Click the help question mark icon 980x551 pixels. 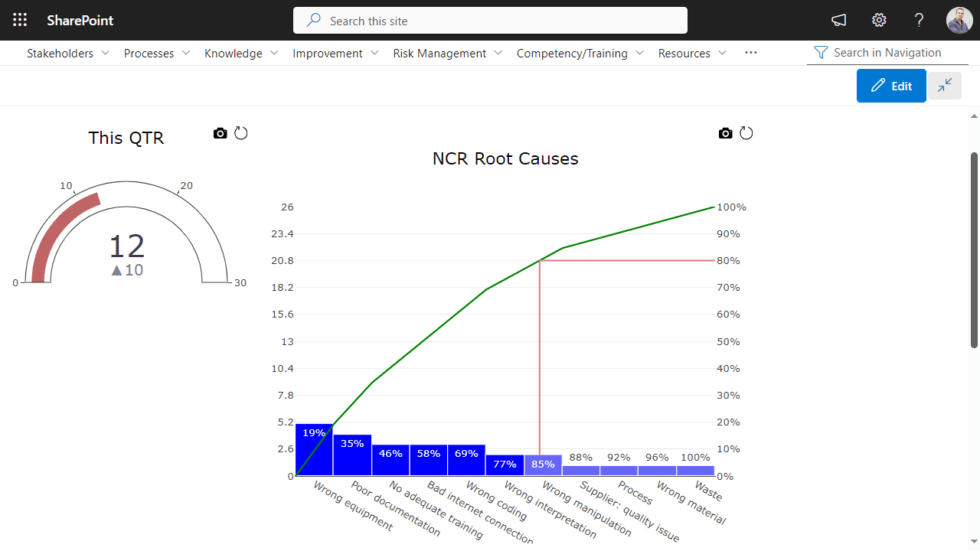pyautogui.click(x=919, y=20)
